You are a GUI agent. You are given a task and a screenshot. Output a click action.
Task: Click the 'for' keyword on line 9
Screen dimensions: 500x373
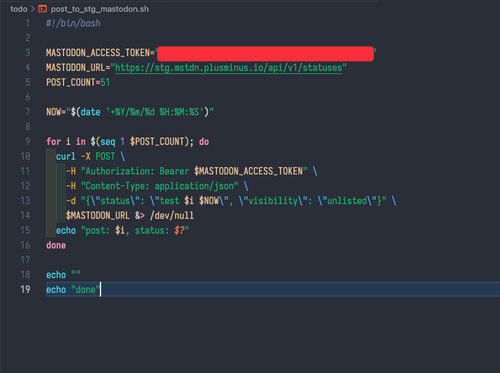(x=53, y=141)
